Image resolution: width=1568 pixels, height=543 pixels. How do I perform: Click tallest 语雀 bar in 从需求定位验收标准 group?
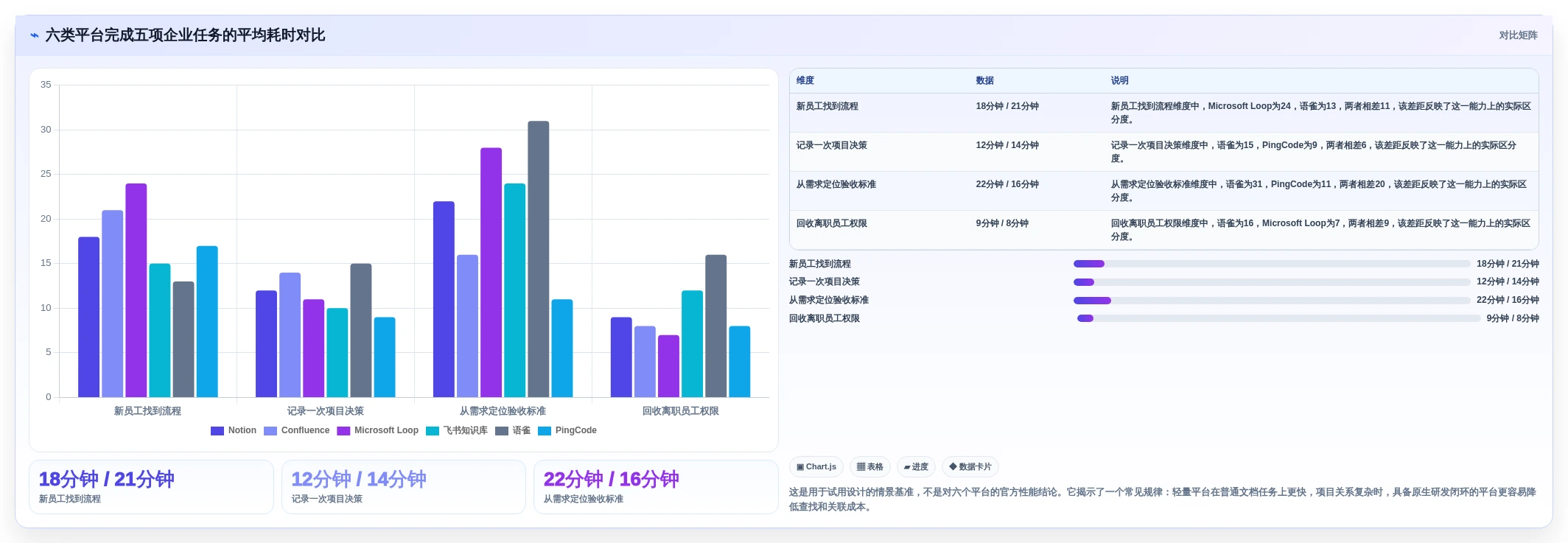pyautogui.click(x=538, y=259)
